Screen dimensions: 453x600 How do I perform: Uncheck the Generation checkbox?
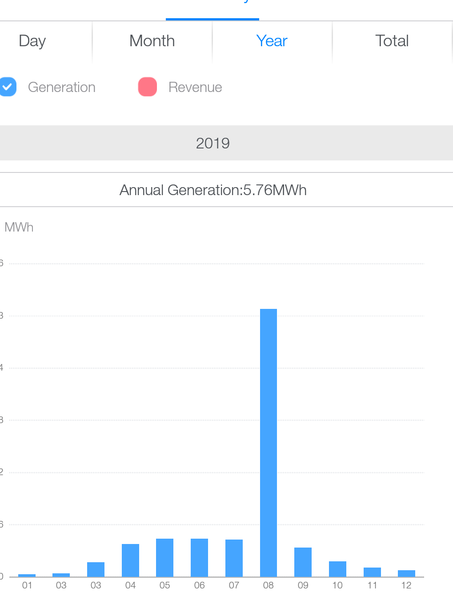7,87
